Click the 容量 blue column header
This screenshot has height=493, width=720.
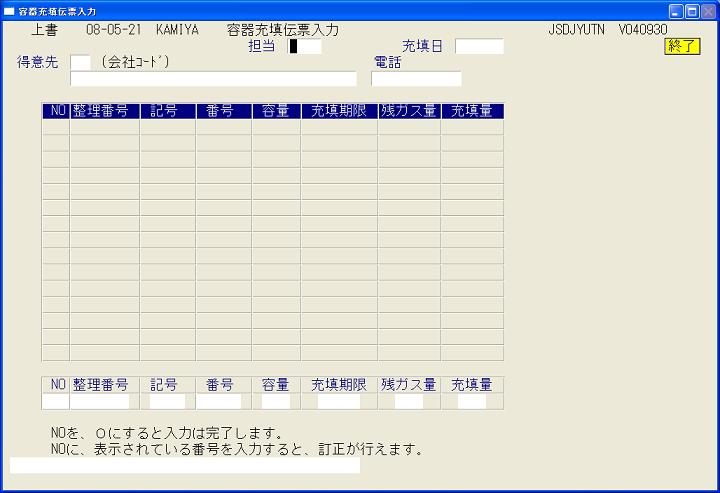276,111
